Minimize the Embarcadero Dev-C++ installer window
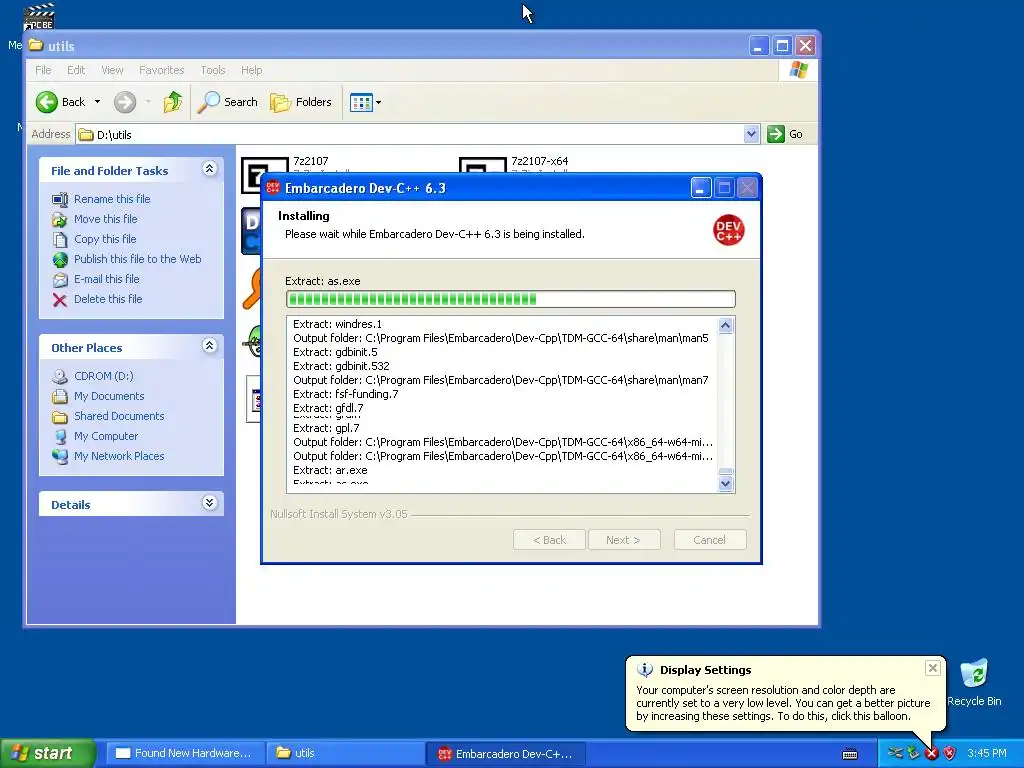 pos(700,188)
